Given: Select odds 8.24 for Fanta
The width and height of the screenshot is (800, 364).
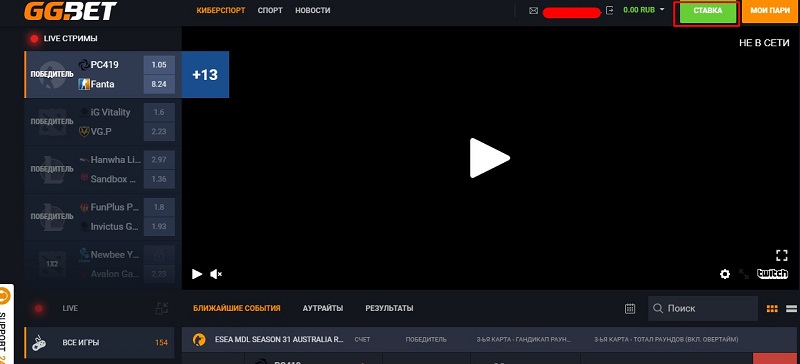Looking at the screenshot, I should 159,84.
